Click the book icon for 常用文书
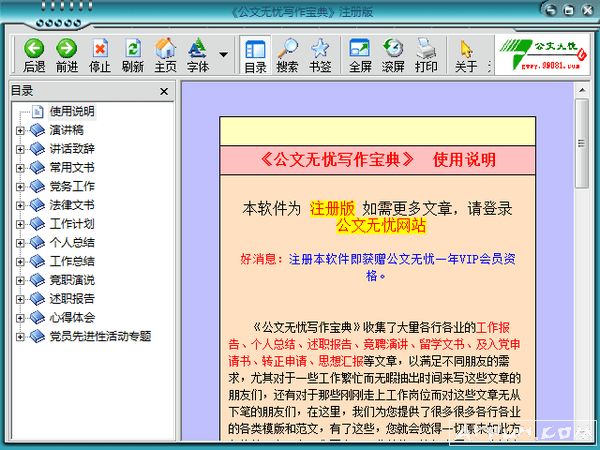600x450 pixels. tap(37, 168)
